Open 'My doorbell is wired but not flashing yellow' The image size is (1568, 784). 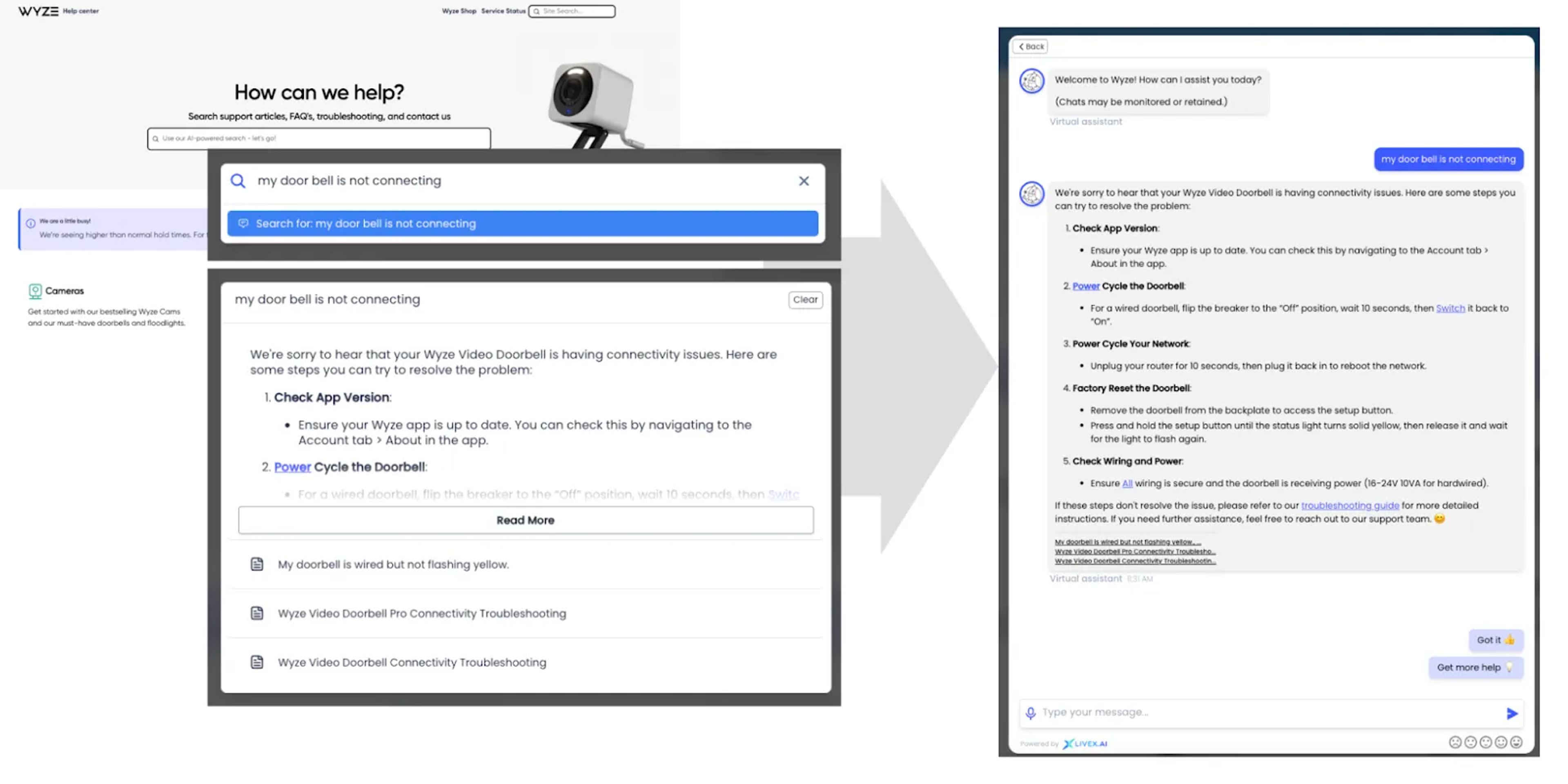coord(393,564)
